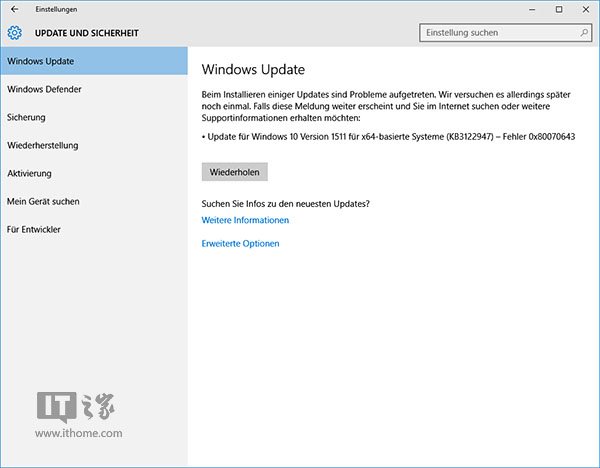Open the Windows Defender section
Image resolution: width=600 pixels, height=468 pixels.
[x=44, y=90]
